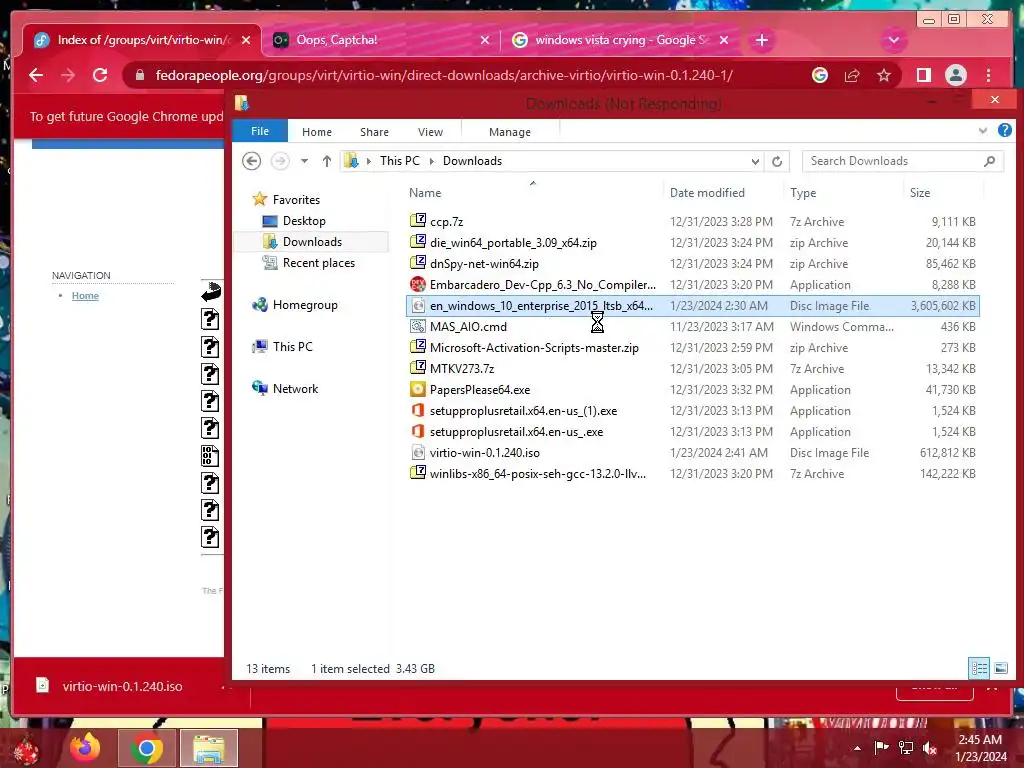Open the Action Center flag icon
1024x768 pixels.
[881, 748]
